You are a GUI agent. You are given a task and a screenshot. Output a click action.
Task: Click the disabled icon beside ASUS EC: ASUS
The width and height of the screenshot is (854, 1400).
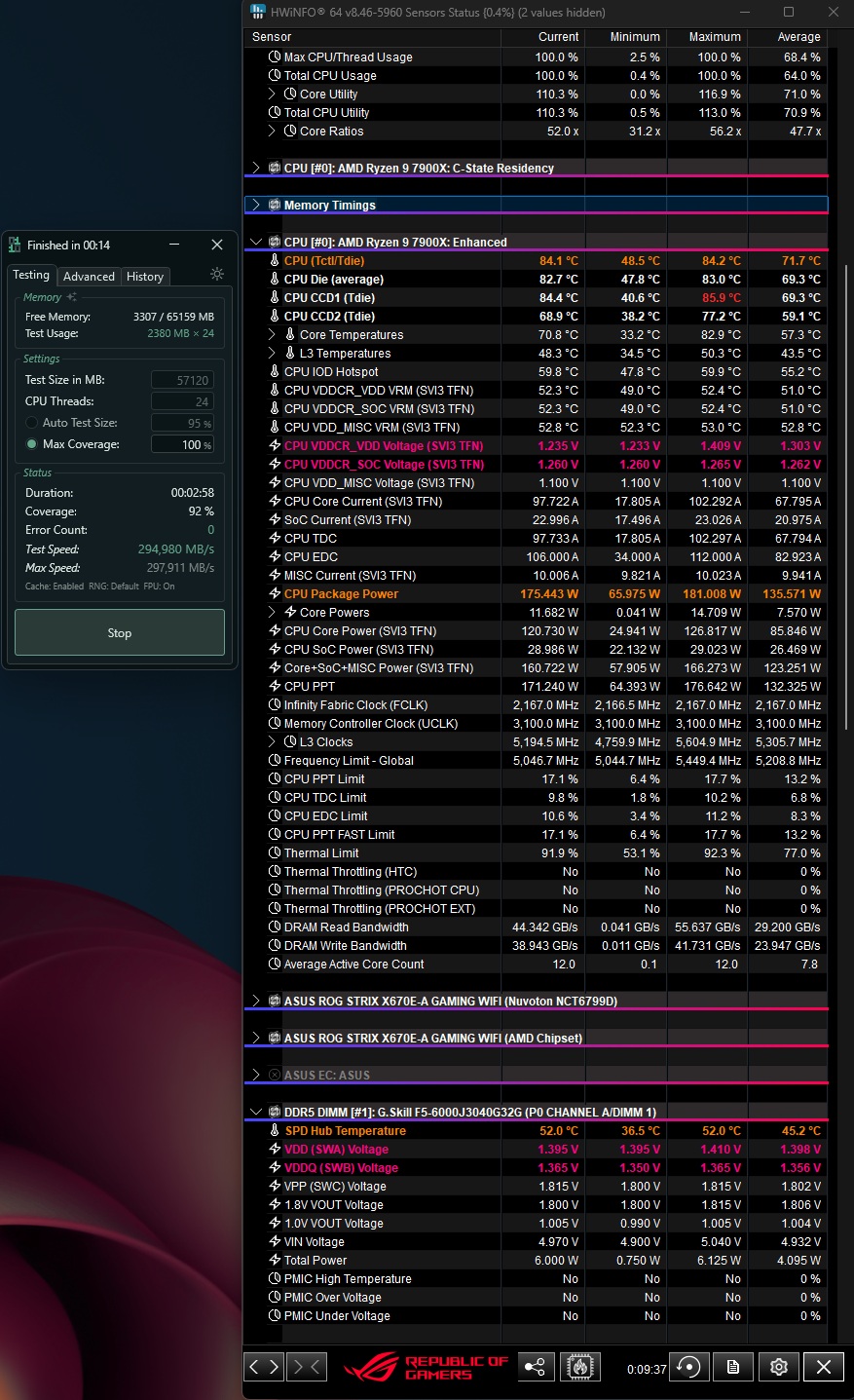(x=275, y=1076)
